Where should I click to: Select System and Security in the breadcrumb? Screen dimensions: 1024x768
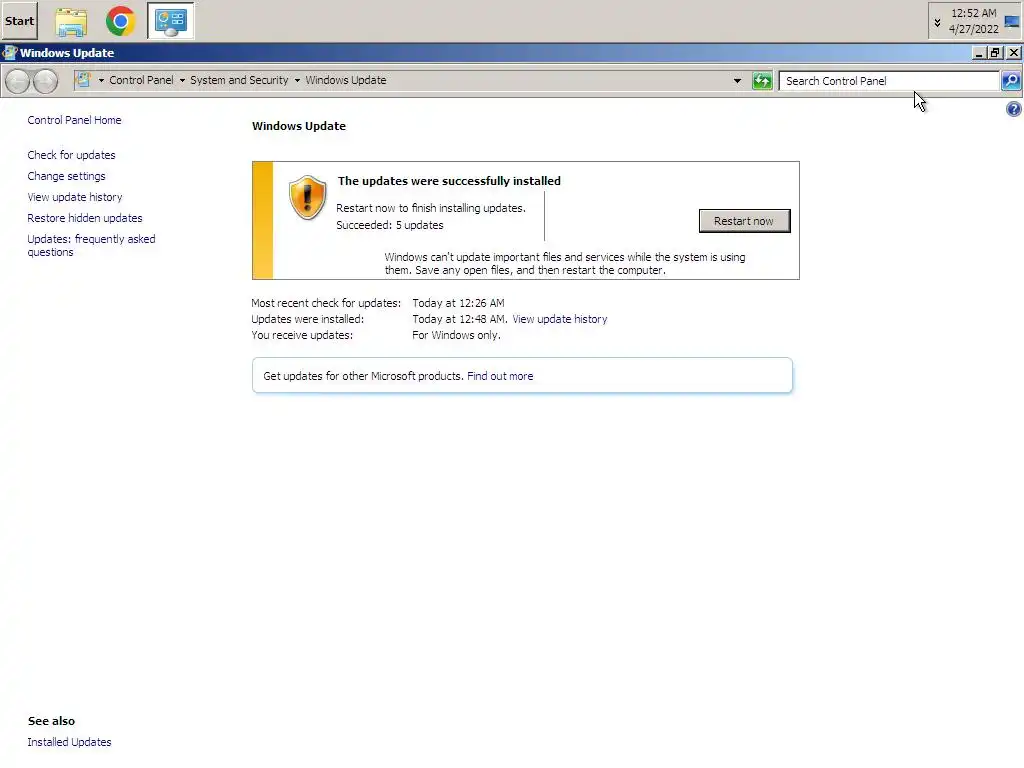[x=239, y=80]
